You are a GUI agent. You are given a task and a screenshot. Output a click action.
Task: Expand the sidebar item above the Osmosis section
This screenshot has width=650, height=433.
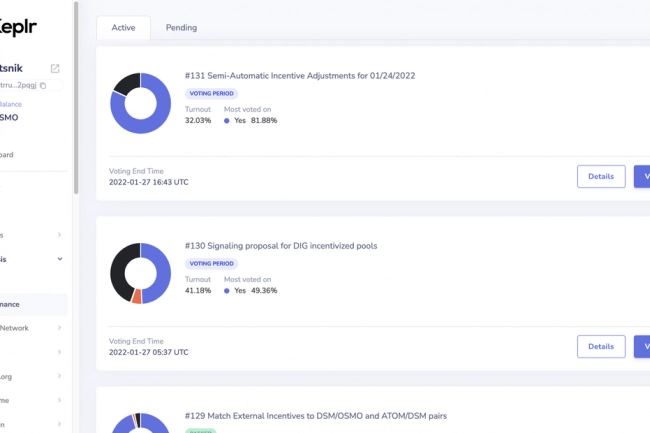(x=59, y=235)
